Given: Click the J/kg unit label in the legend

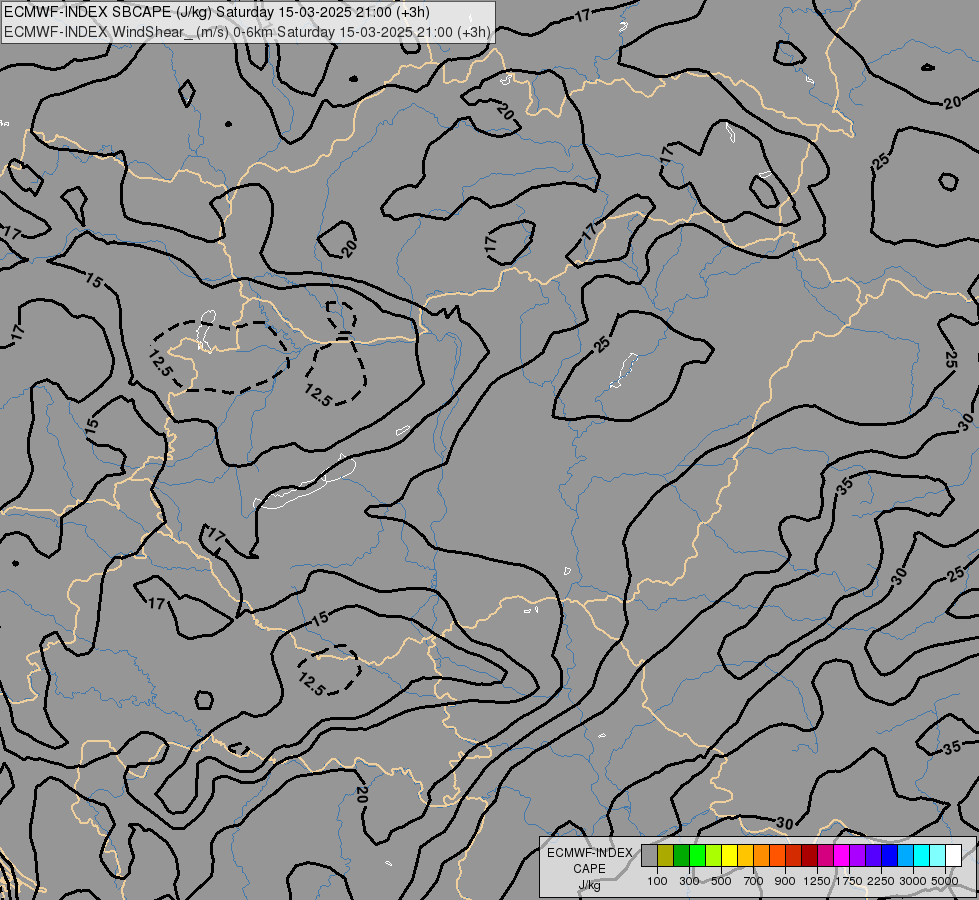Looking at the screenshot, I should click(589, 885).
